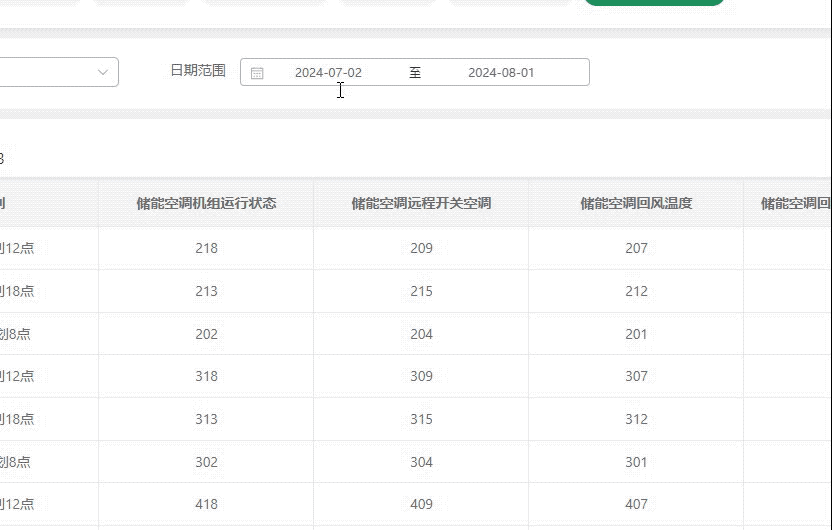Click start date 2024-07-02 field
The width and height of the screenshot is (832, 530).
click(328, 73)
